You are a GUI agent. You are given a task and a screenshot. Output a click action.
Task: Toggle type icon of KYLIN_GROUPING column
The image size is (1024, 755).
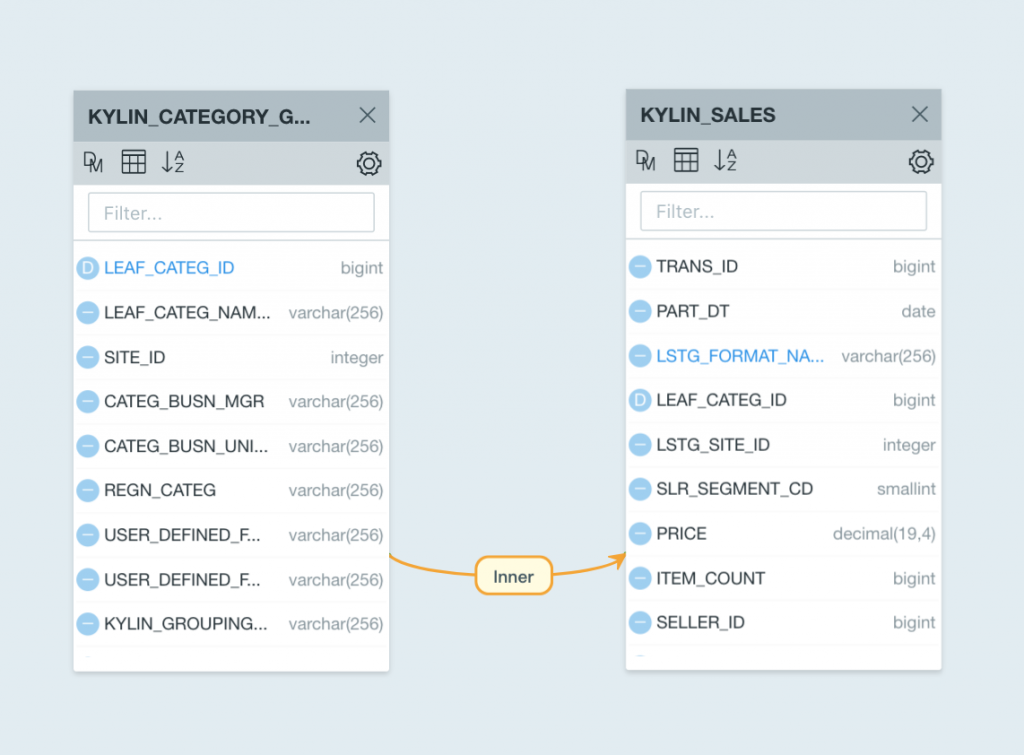tap(88, 624)
